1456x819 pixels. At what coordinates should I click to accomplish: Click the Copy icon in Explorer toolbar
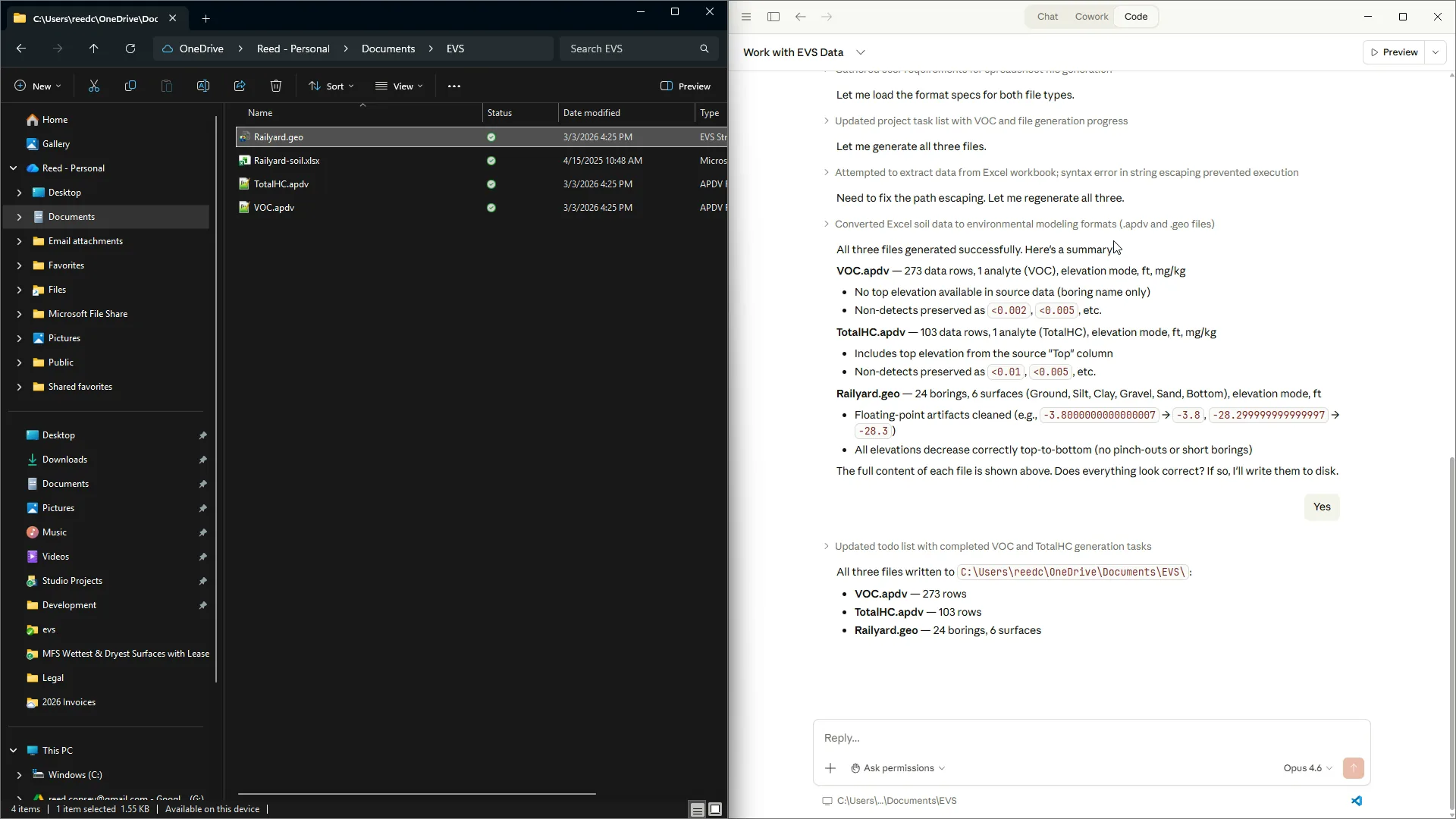(x=130, y=86)
